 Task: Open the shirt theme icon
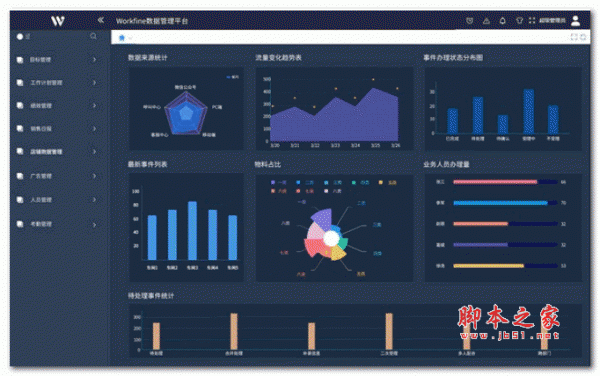519,21
